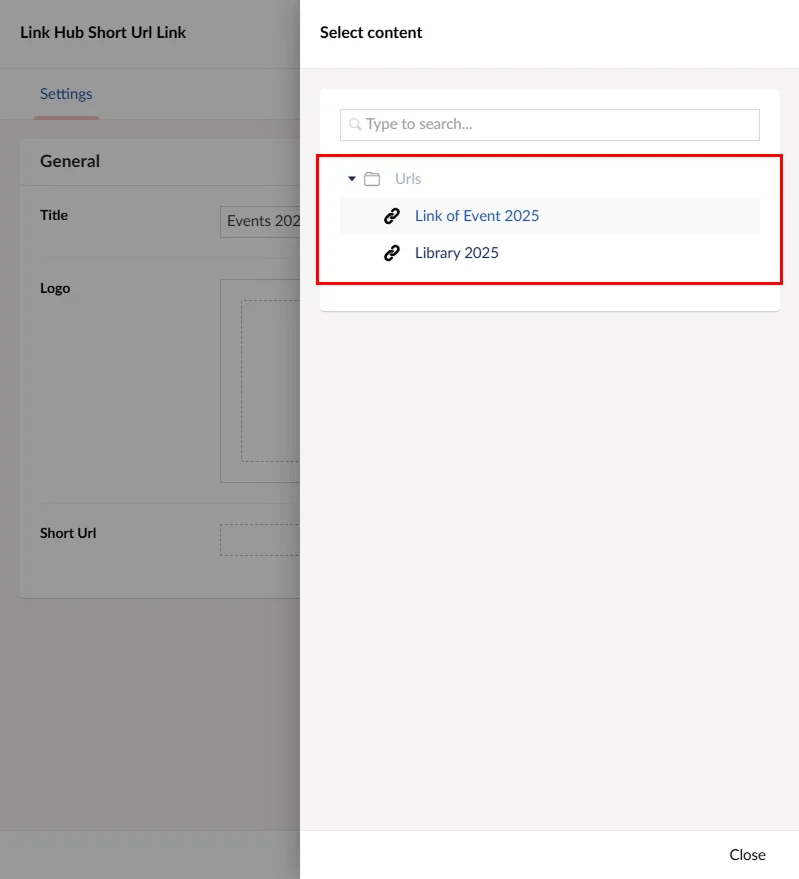Click link icon next to Link of Event 2025
799x879 pixels.
coord(392,216)
